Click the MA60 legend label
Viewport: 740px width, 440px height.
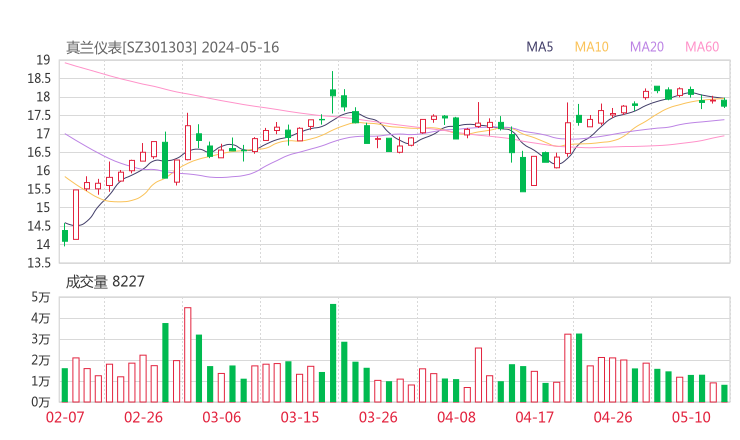pos(702,47)
